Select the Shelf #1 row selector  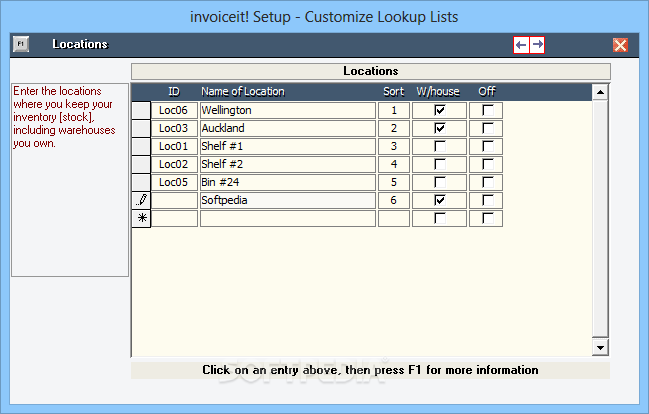pyautogui.click(x=141, y=147)
